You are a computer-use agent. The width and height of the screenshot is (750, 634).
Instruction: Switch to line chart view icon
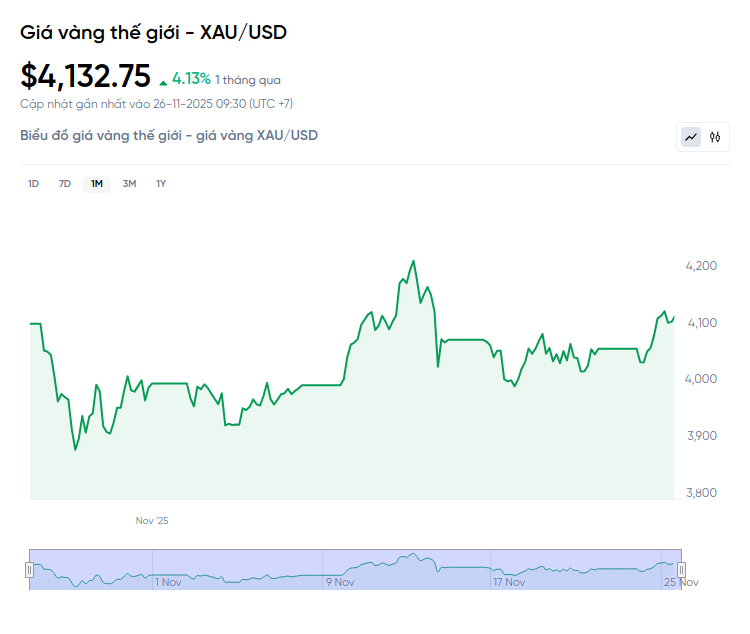691,137
